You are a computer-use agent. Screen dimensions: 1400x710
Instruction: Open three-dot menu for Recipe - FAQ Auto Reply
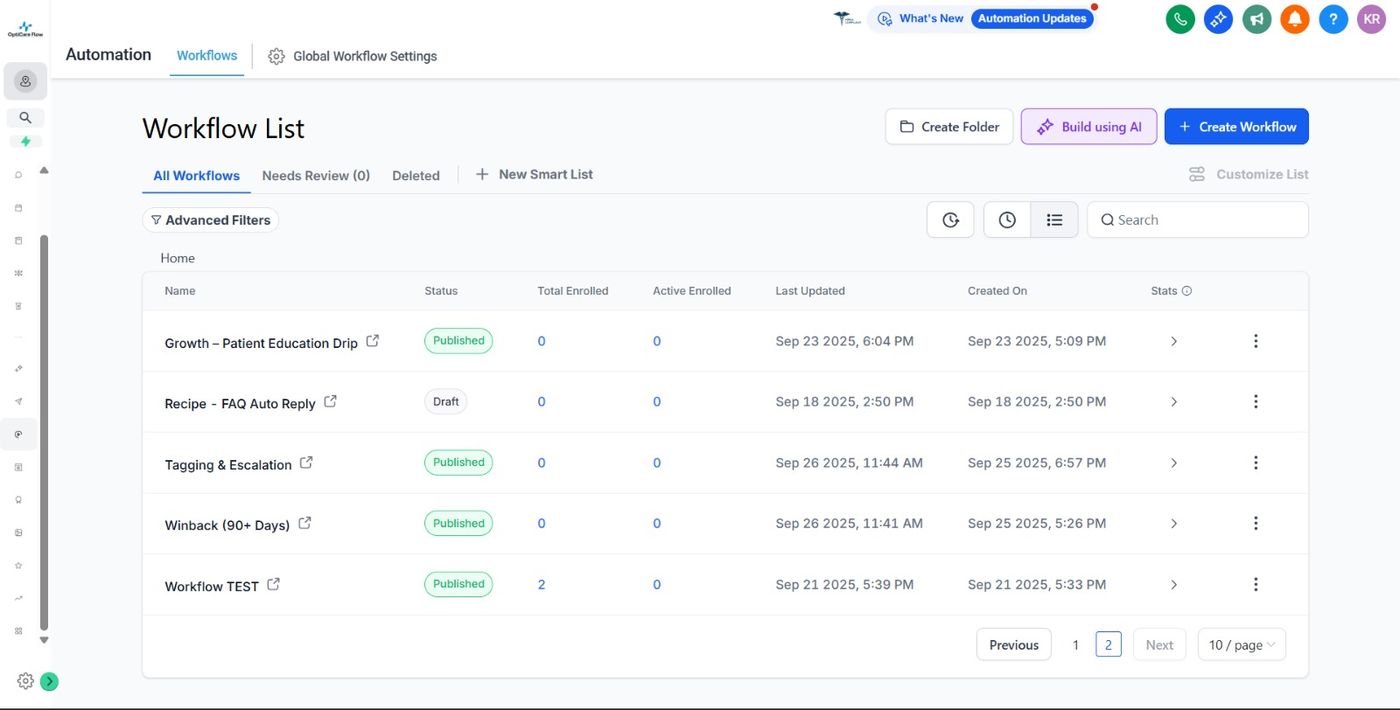pos(1256,402)
